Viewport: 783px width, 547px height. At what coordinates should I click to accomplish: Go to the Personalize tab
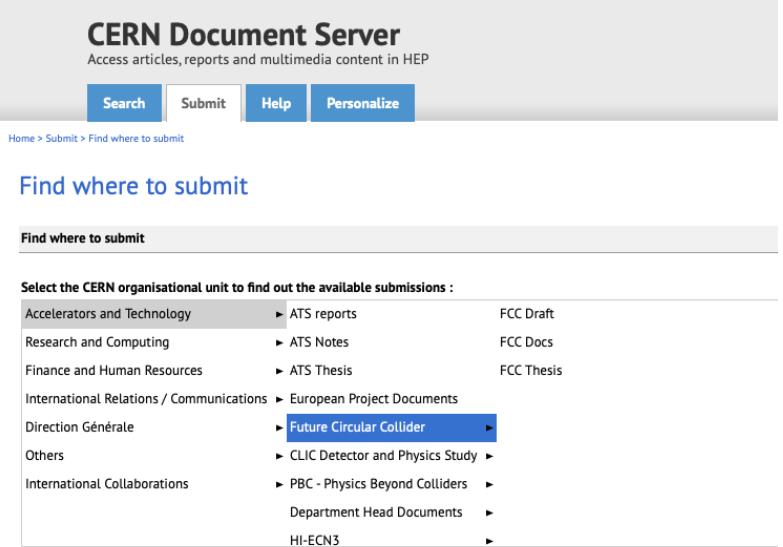coord(362,103)
